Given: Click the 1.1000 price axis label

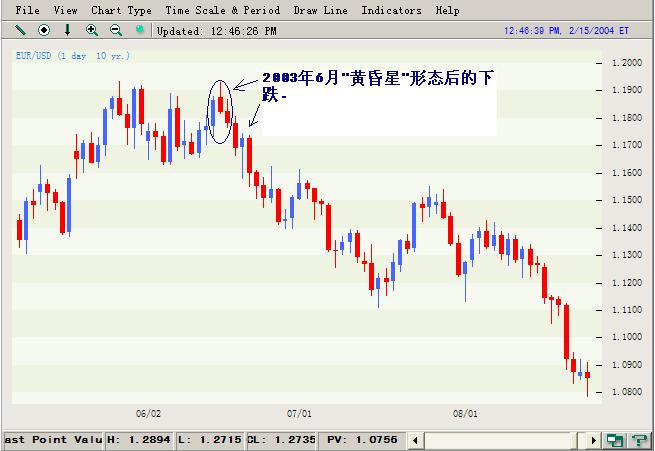Looking at the screenshot, I should [x=627, y=337].
